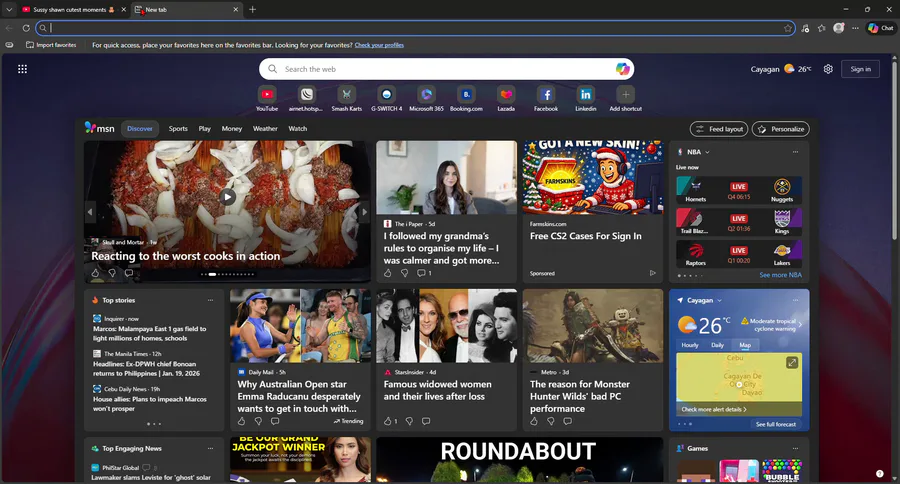Screen dimensions: 900x484
Task: Dislike the worst cooks video
Action: point(112,273)
